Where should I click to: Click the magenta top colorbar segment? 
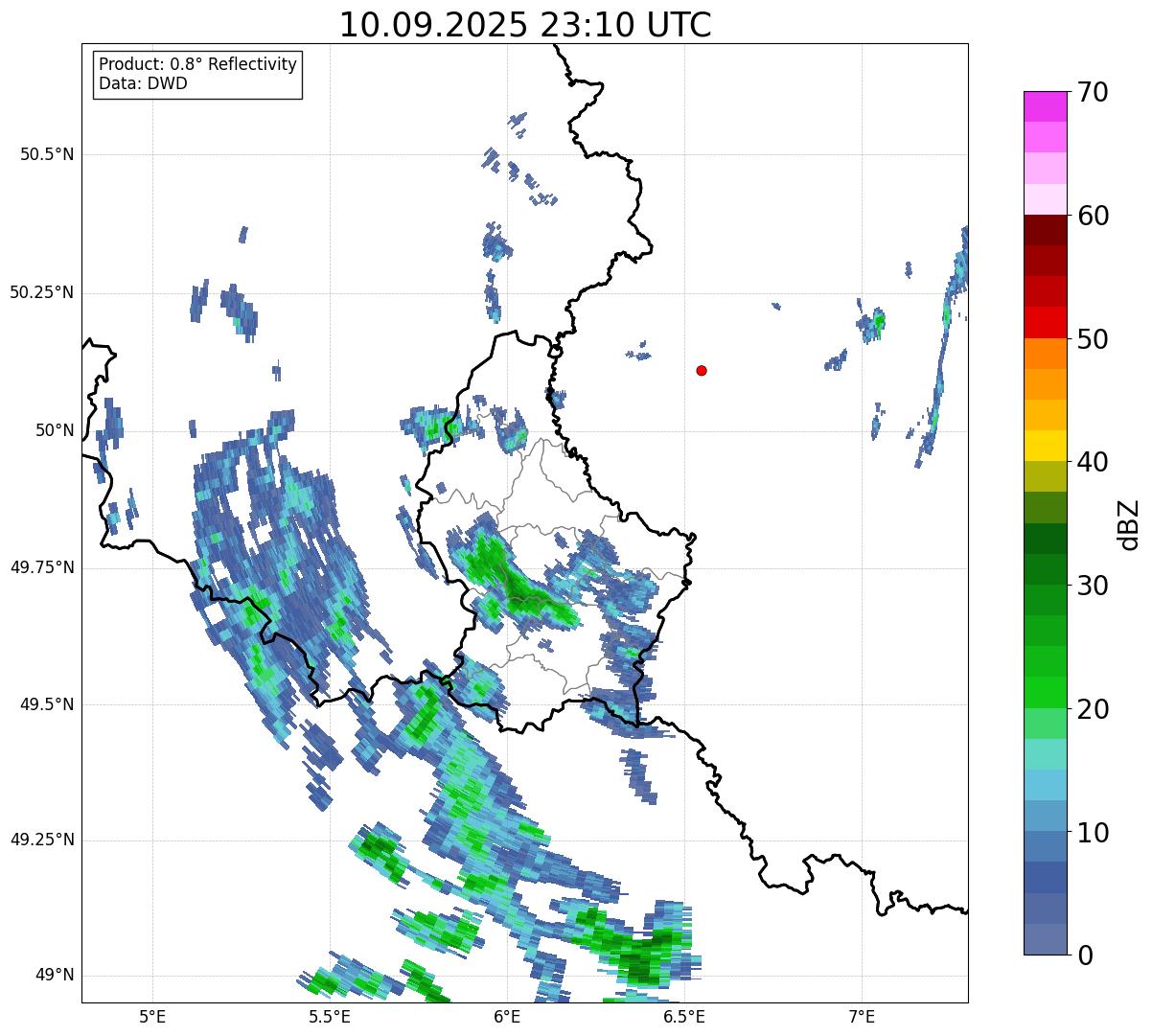click(x=1046, y=107)
